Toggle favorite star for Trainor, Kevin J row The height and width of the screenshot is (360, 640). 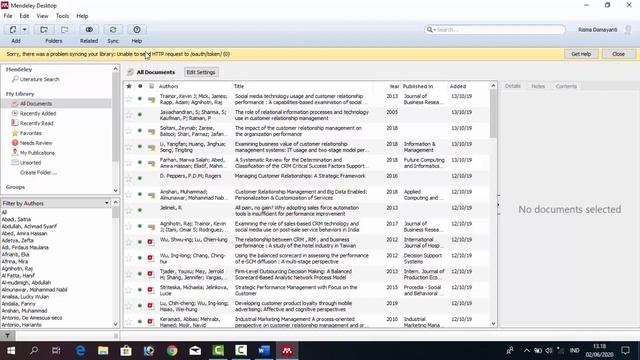click(x=129, y=99)
